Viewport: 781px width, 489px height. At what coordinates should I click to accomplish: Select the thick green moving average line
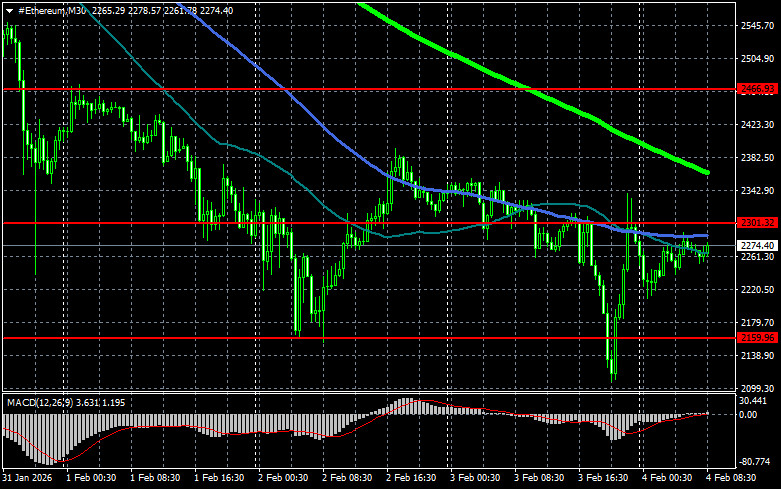coord(529,90)
